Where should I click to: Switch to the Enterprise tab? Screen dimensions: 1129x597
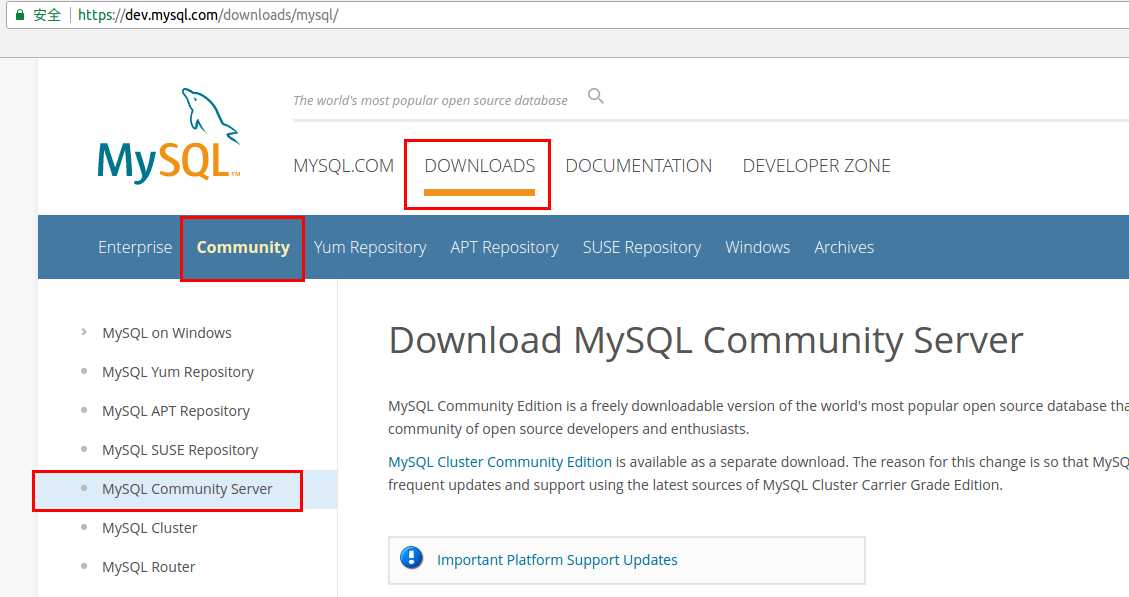click(135, 247)
